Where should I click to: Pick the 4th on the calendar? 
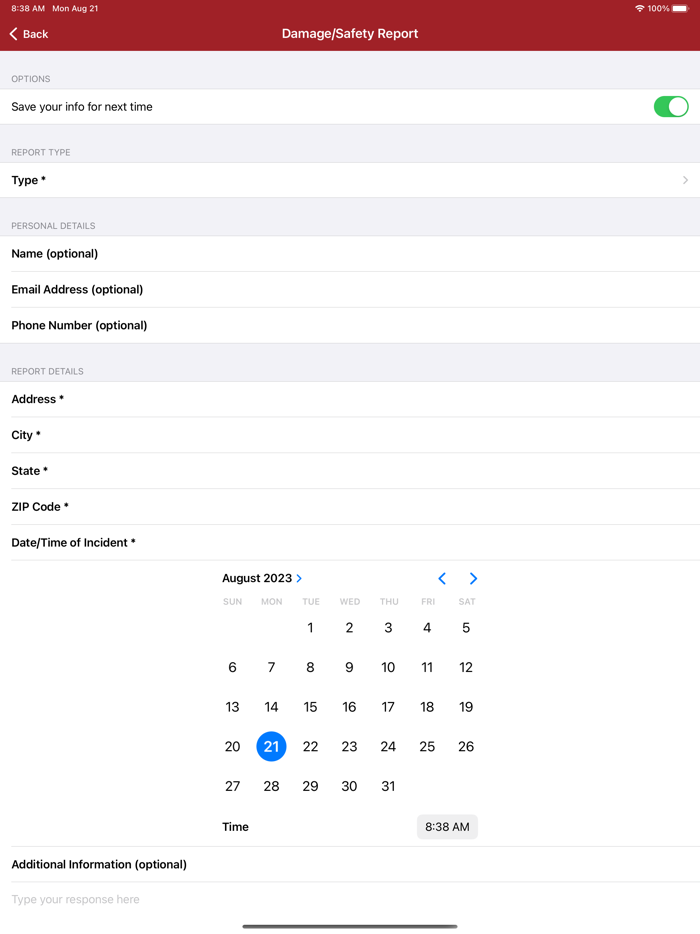tap(427, 628)
